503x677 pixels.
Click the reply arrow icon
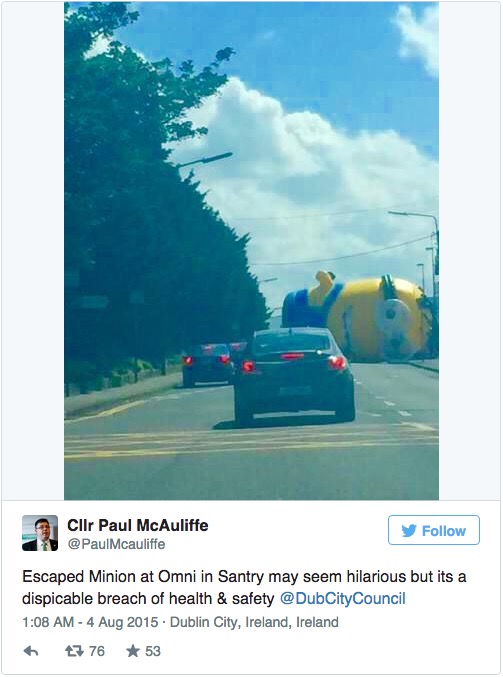(x=31, y=651)
